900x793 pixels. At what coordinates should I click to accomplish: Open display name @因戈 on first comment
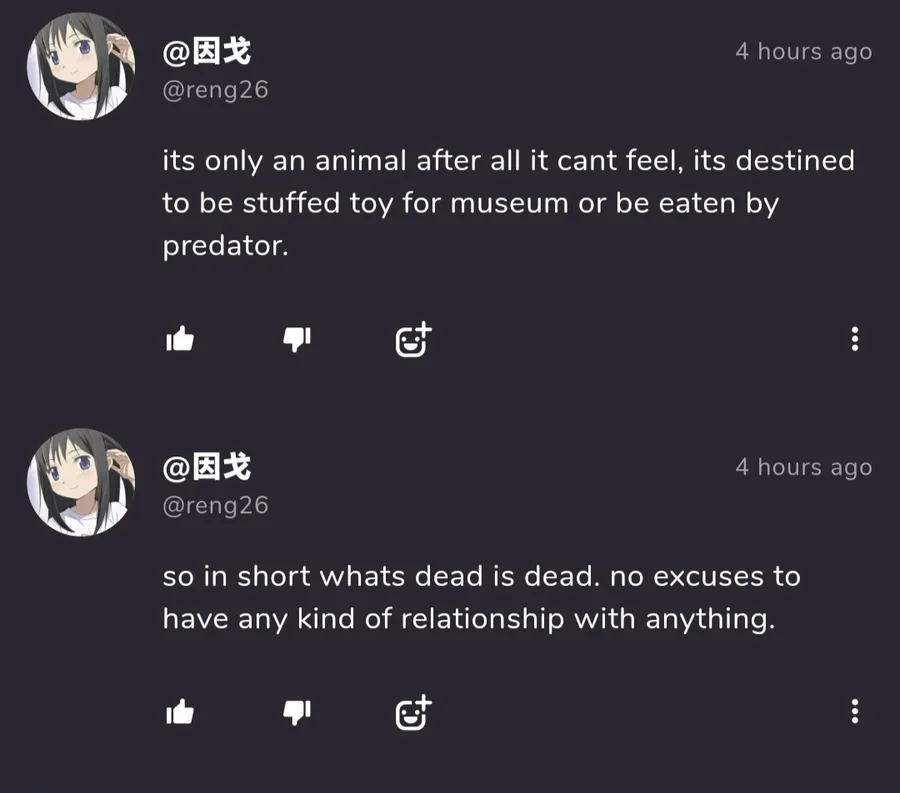point(207,51)
